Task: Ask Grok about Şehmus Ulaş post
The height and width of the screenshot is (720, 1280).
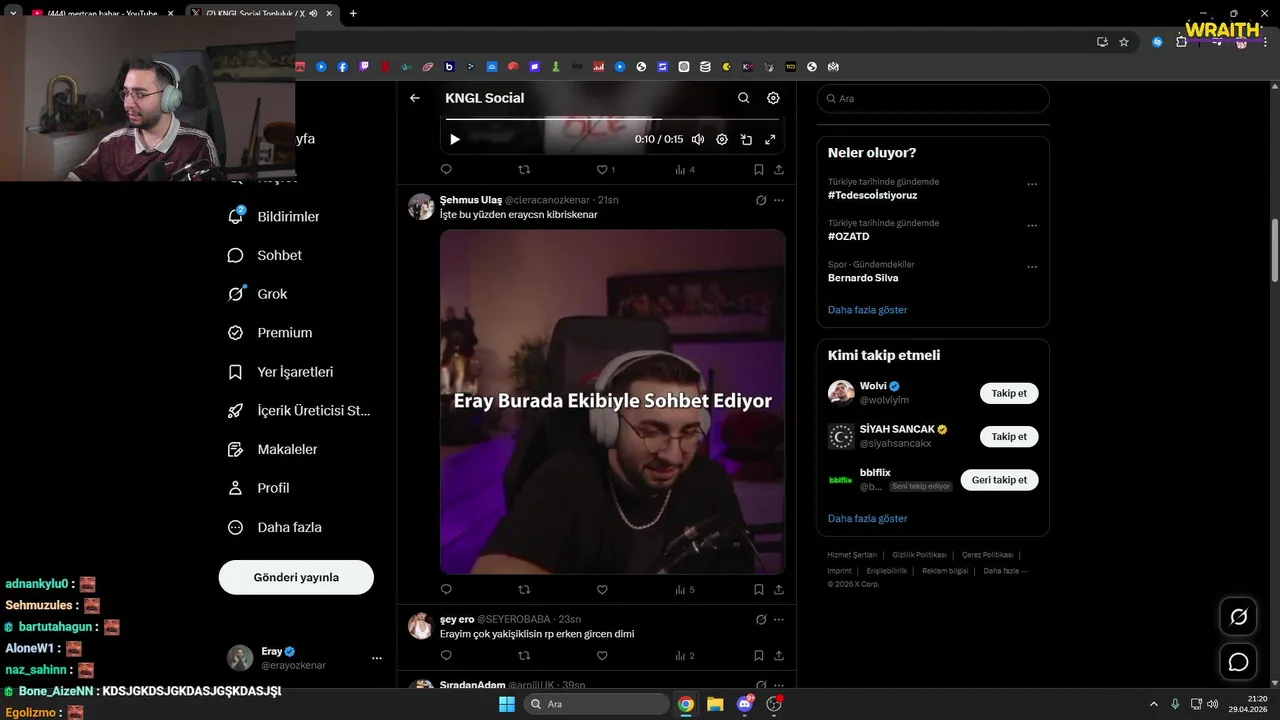Action: point(761,200)
